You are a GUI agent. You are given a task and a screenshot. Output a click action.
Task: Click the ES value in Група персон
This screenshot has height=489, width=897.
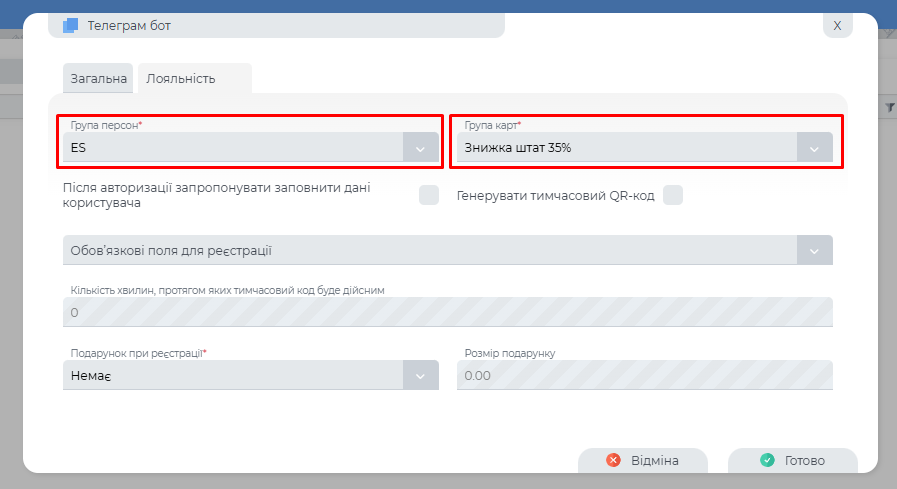tap(79, 148)
